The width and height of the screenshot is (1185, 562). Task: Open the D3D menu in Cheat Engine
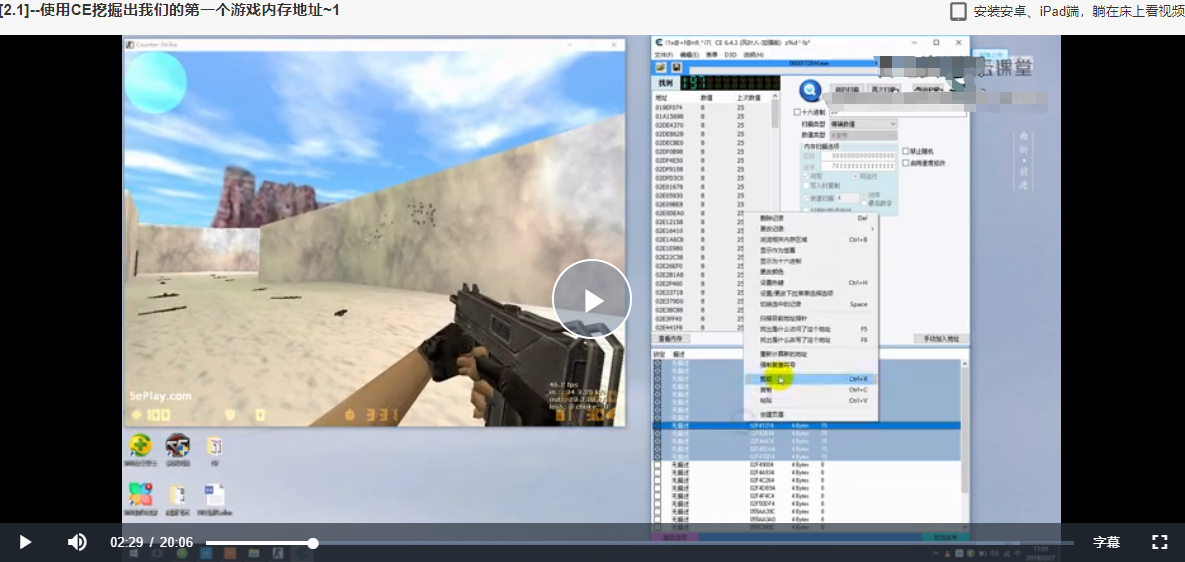point(731,55)
